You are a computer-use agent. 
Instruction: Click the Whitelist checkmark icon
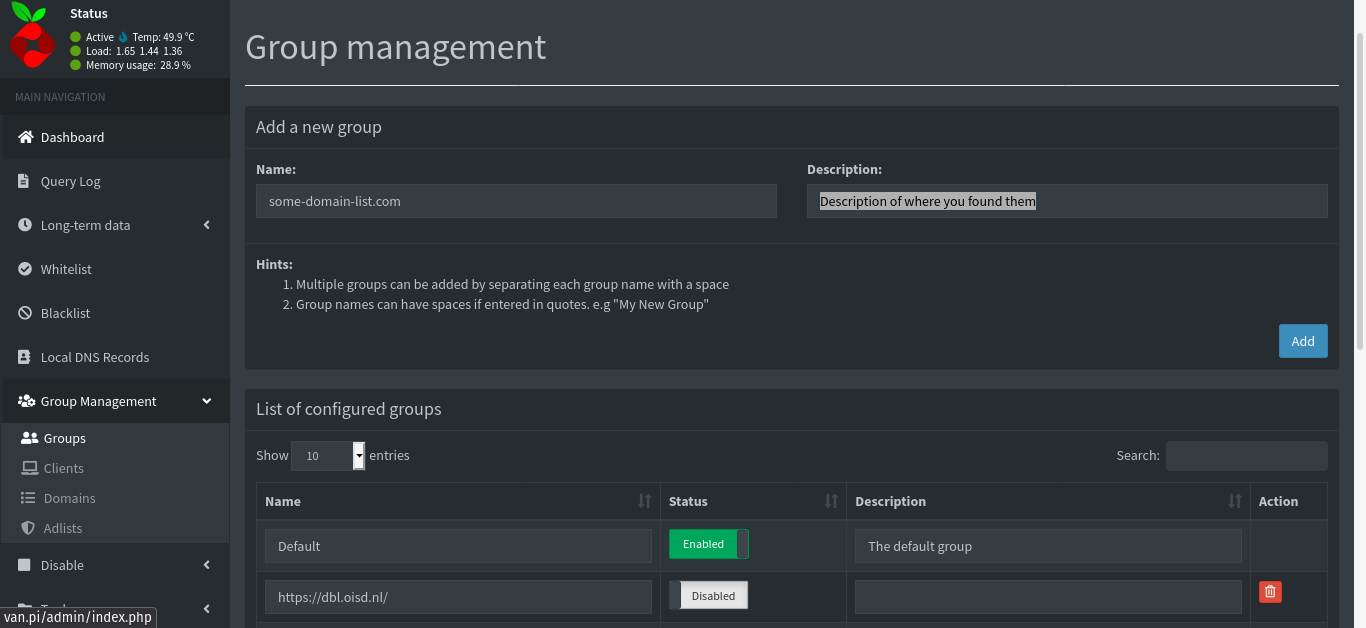[26, 269]
